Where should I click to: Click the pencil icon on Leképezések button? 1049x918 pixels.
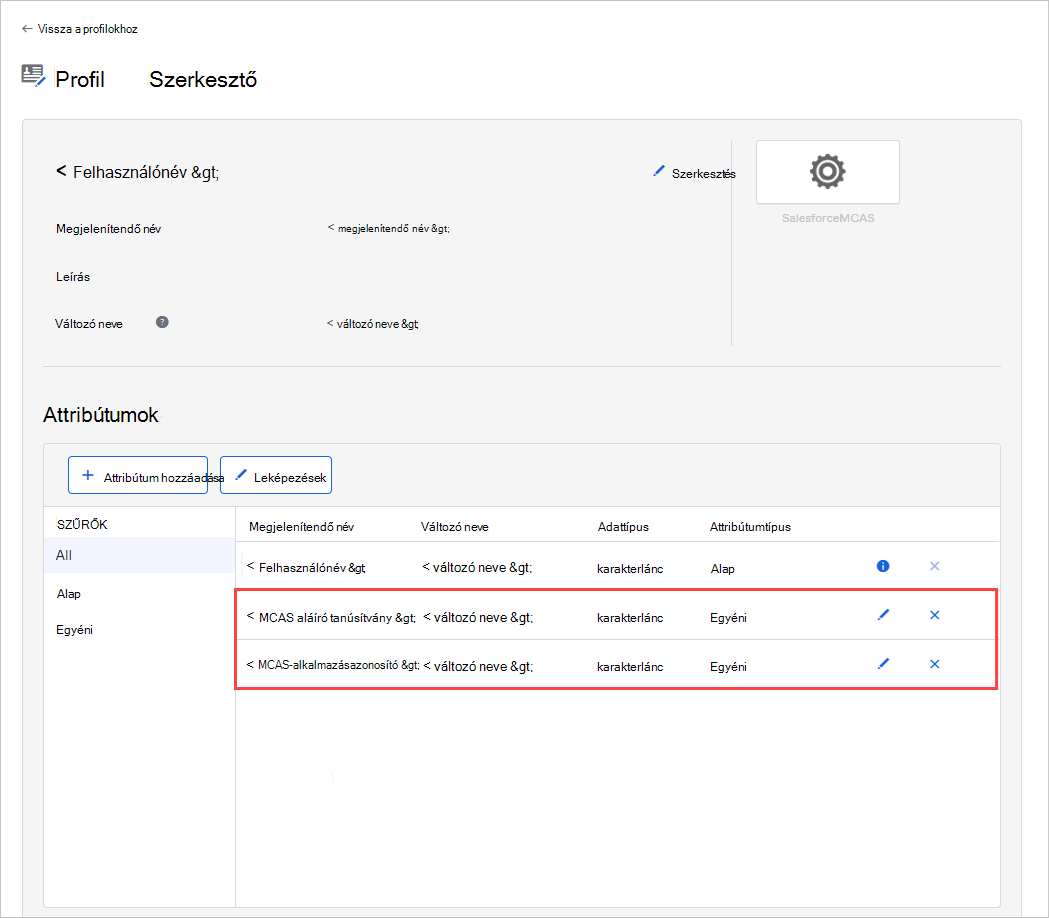[241, 475]
